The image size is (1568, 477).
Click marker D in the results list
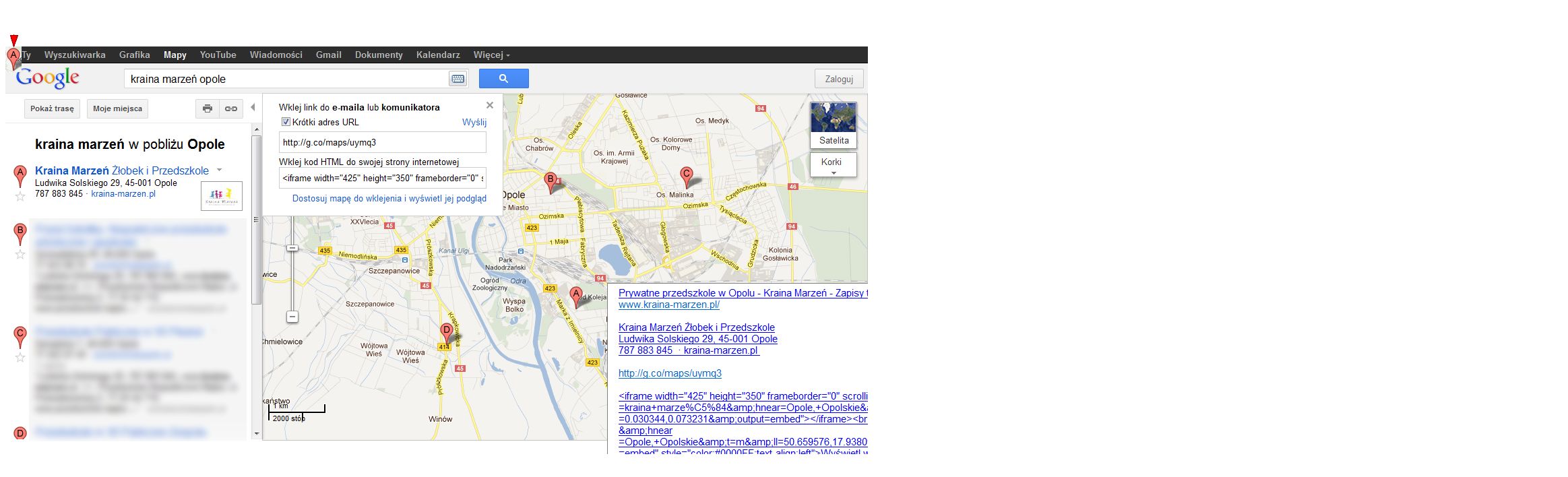[20, 433]
